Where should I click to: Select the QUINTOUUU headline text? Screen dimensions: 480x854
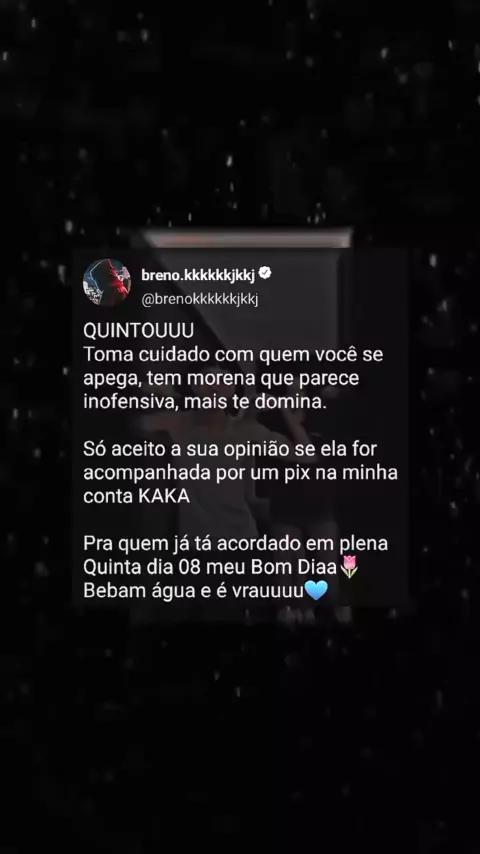(138, 331)
